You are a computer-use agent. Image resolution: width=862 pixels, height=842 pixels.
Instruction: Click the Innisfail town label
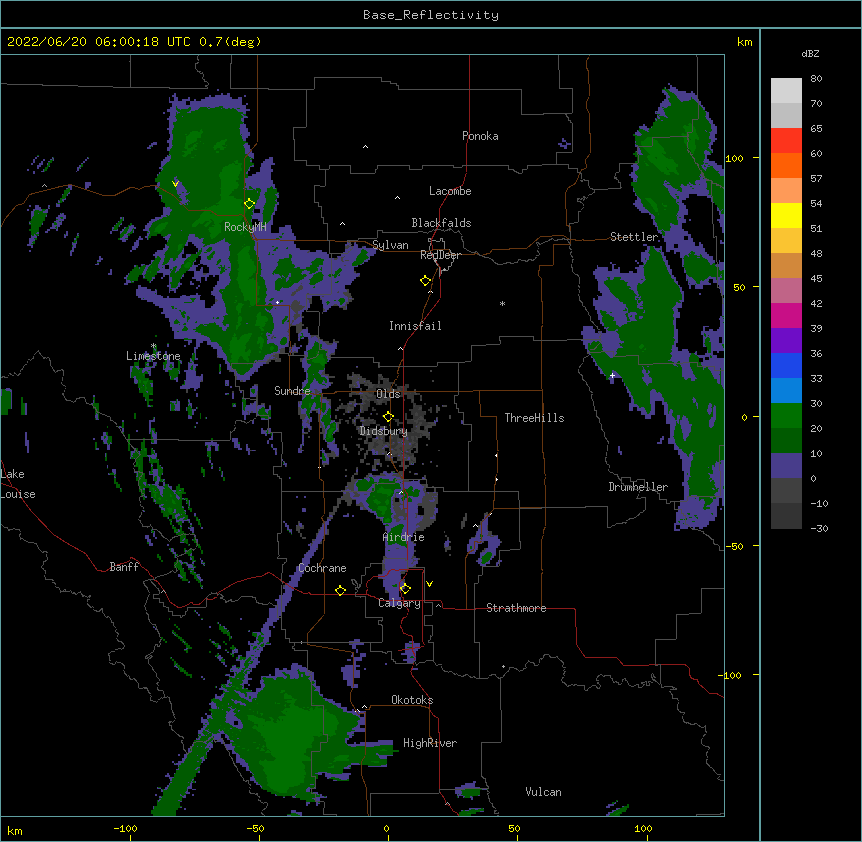(415, 326)
